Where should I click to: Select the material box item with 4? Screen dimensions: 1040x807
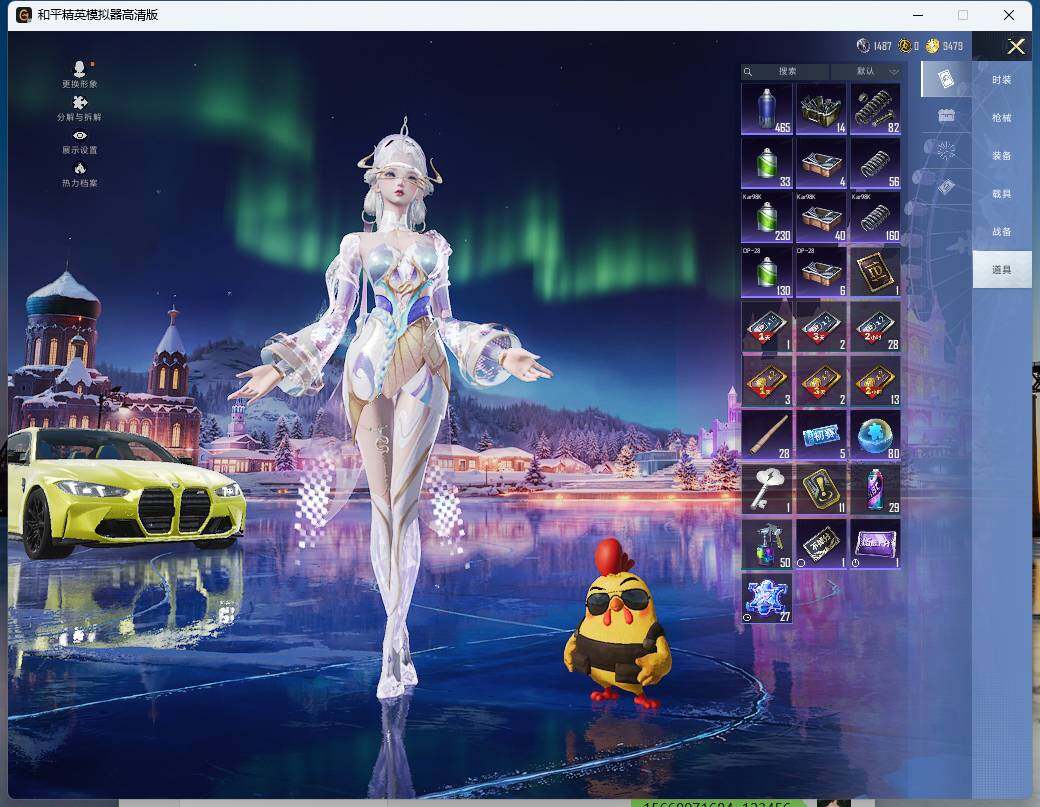tap(821, 163)
